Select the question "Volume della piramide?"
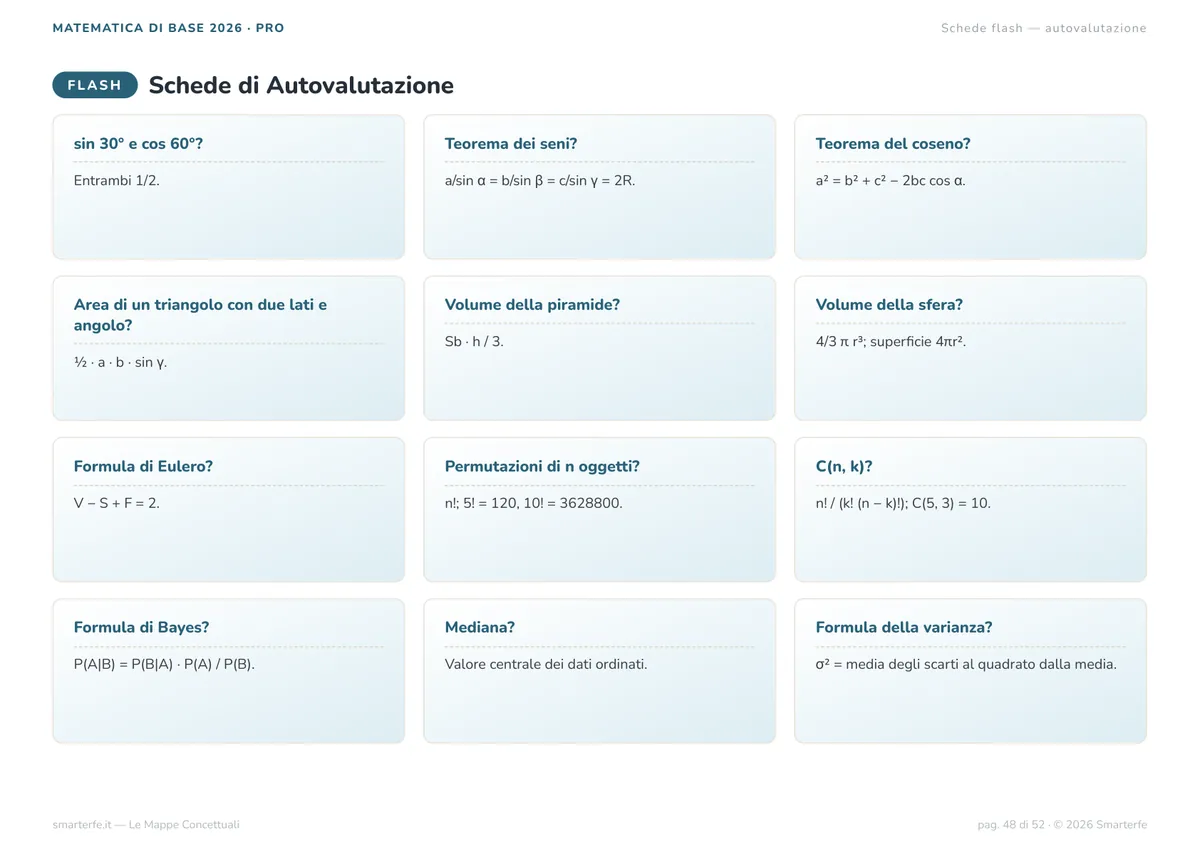Image resolution: width=1200 pixels, height=849 pixels. tap(532, 304)
